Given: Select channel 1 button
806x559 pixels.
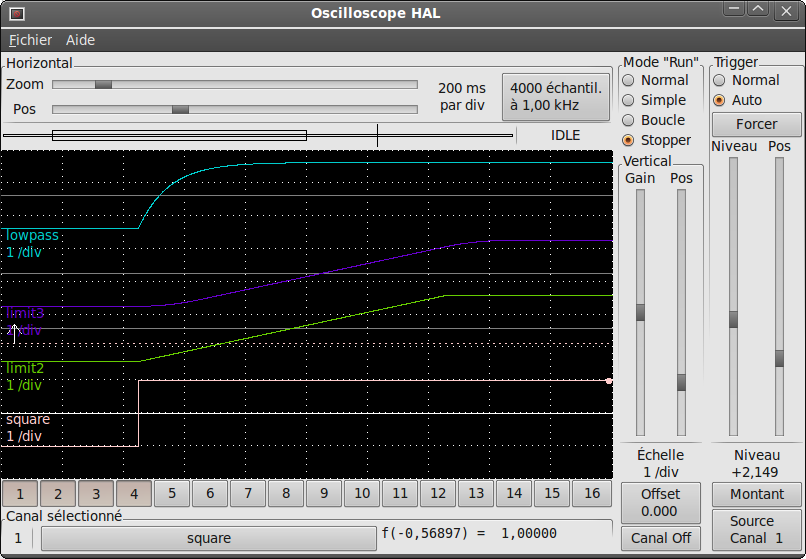Looking at the screenshot, I should (21, 493).
